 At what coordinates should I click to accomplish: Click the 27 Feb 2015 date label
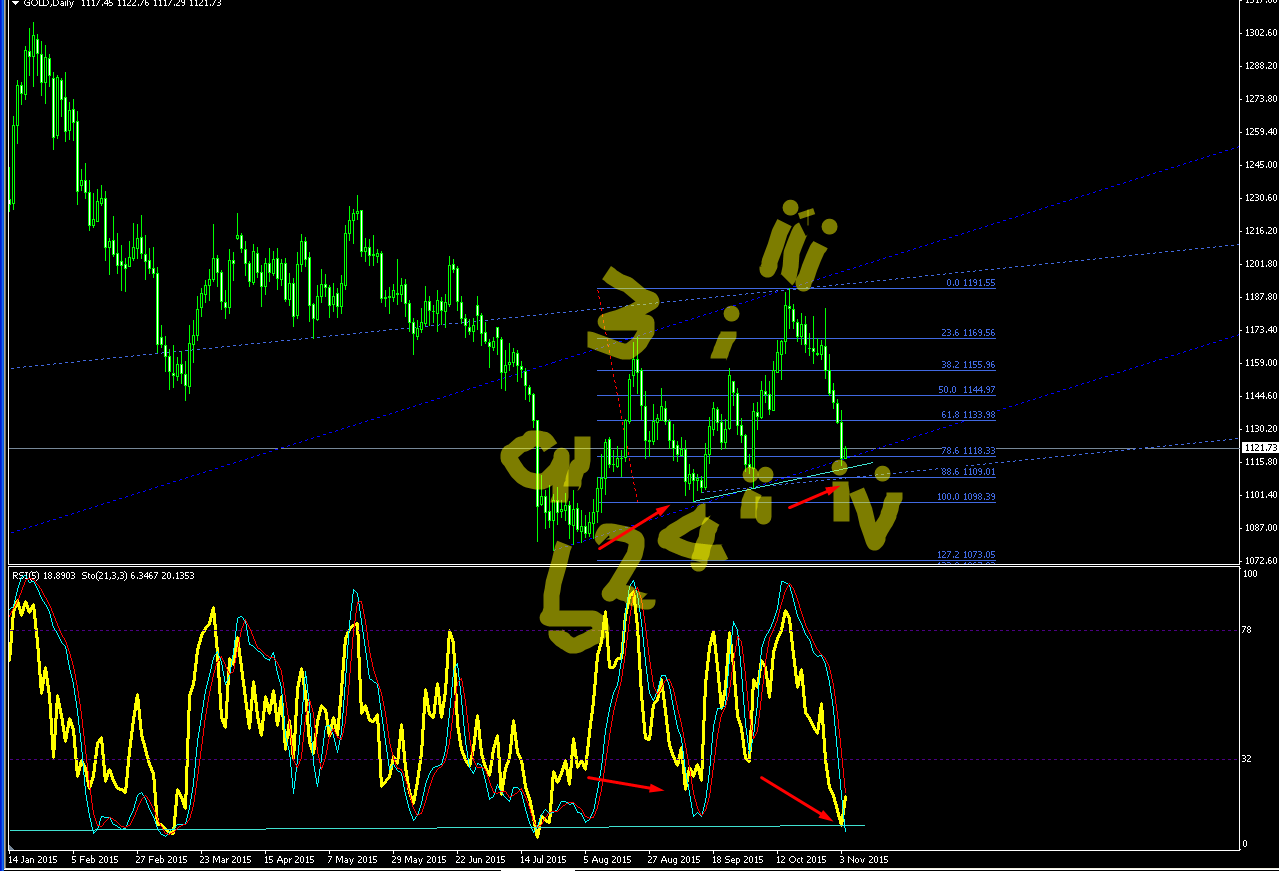coord(162,859)
